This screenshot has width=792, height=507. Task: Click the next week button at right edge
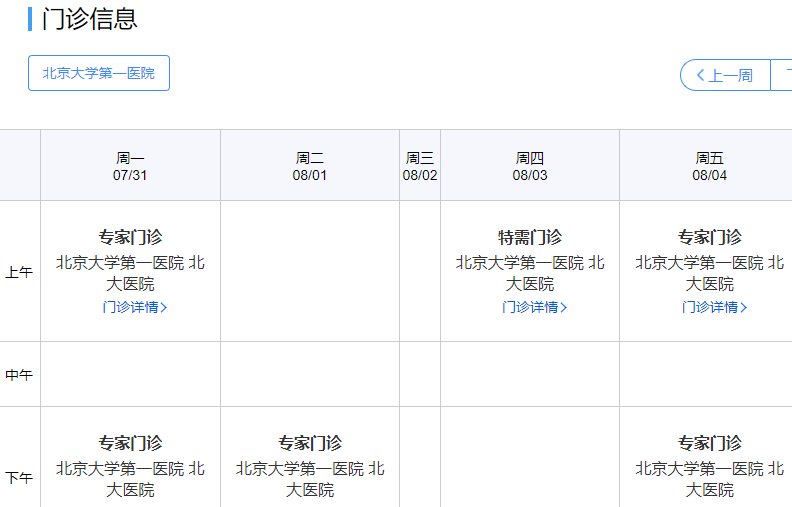[782, 75]
